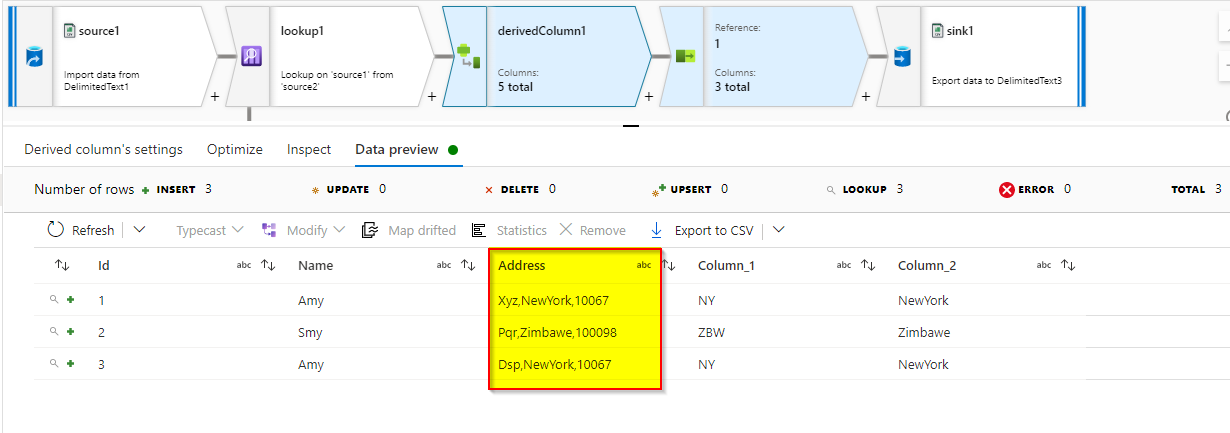Click the Dsp,NewYork,10067 address cell
The height and width of the screenshot is (433, 1230).
tap(554, 364)
